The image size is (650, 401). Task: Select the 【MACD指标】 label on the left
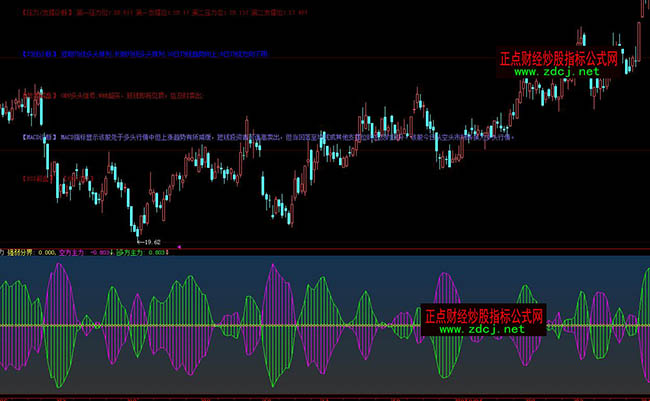39,135
